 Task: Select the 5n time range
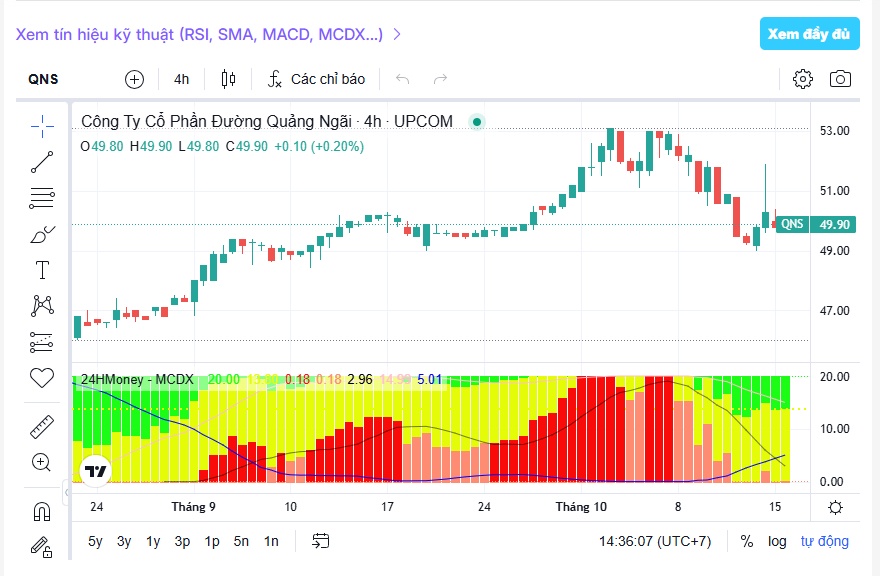coord(241,541)
